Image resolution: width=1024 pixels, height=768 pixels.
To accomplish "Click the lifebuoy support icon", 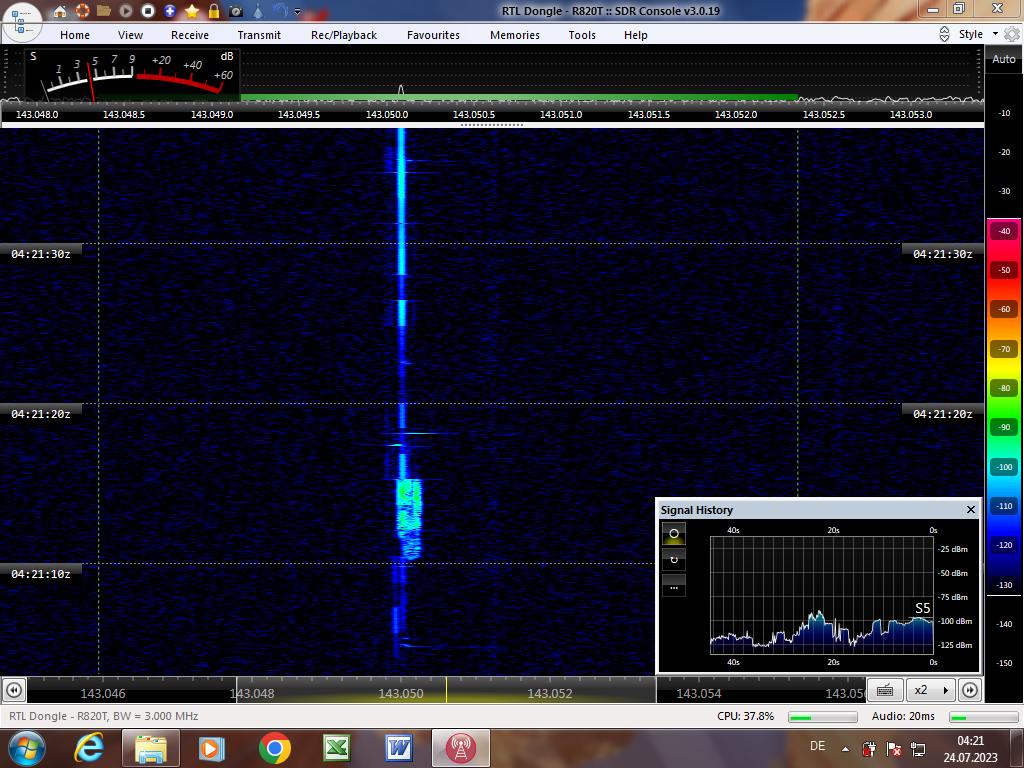I will [x=82, y=11].
